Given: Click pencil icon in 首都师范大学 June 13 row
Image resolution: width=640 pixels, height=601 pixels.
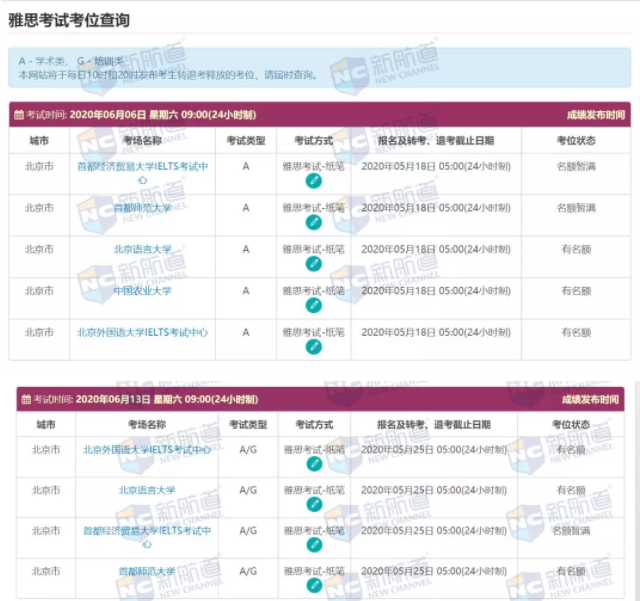Looking at the screenshot, I should tap(314, 585).
